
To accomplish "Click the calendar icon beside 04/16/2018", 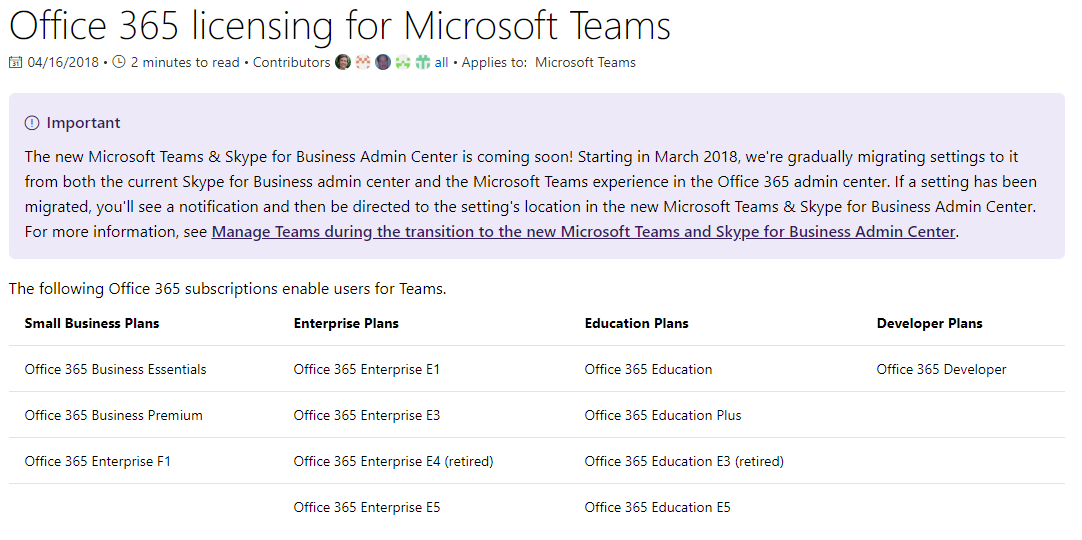I will pyautogui.click(x=15, y=63).
